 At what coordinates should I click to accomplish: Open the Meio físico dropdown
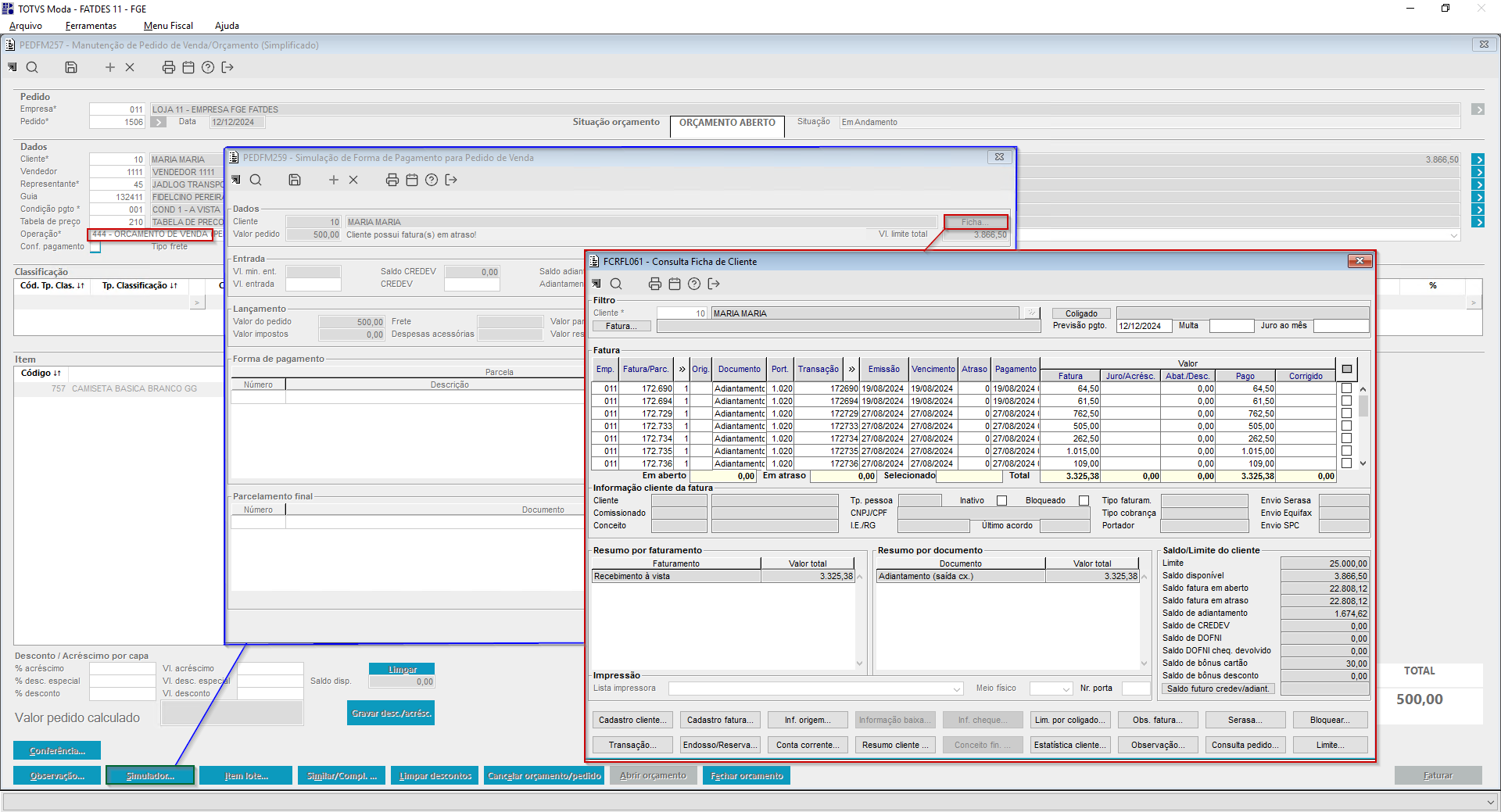(x=1066, y=689)
